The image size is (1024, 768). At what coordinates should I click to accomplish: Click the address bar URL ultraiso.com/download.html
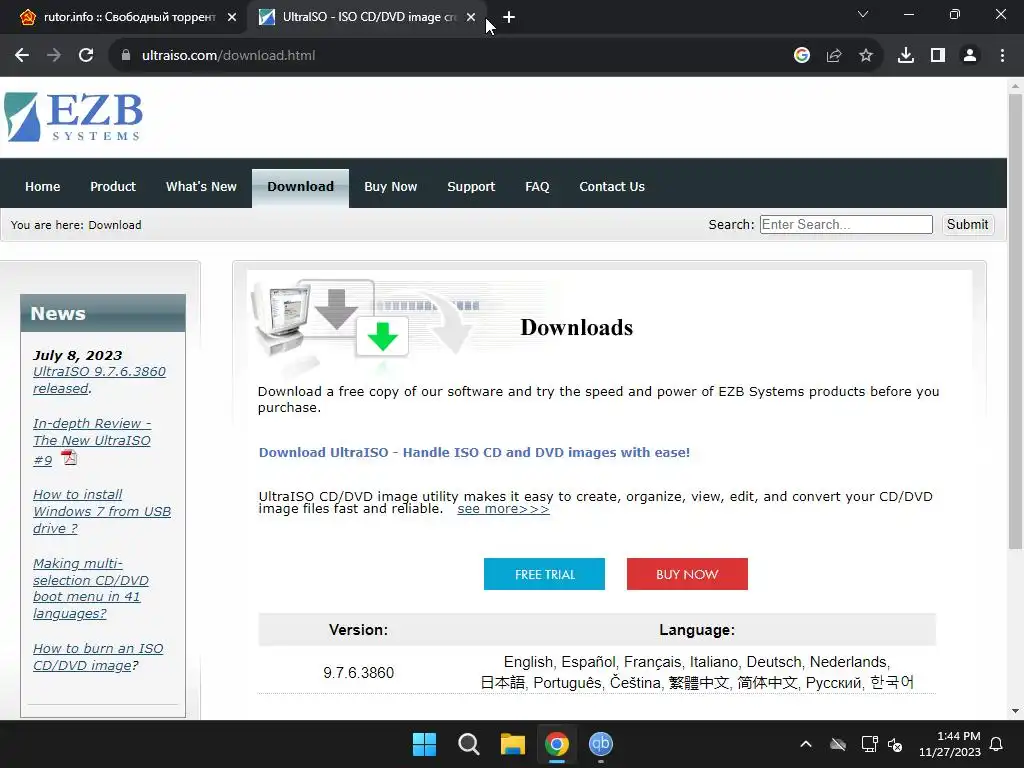tap(228, 56)
